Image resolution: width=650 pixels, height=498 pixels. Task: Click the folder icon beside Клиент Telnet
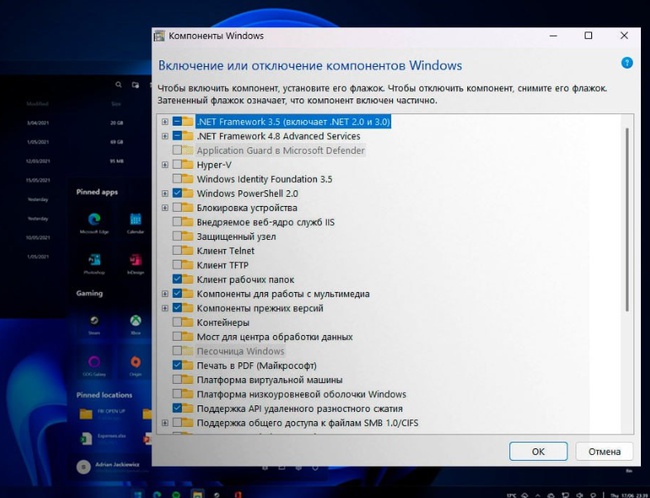coord(188,250)
